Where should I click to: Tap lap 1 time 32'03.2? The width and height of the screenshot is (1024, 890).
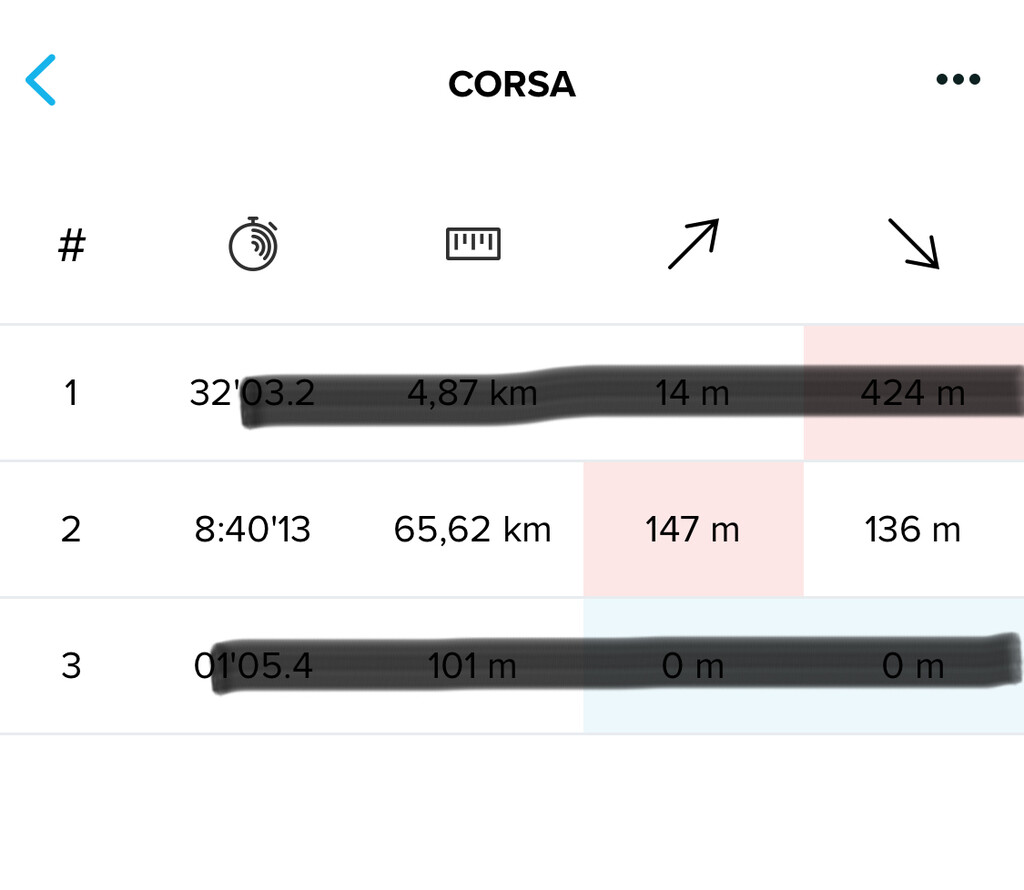[253, 393]
